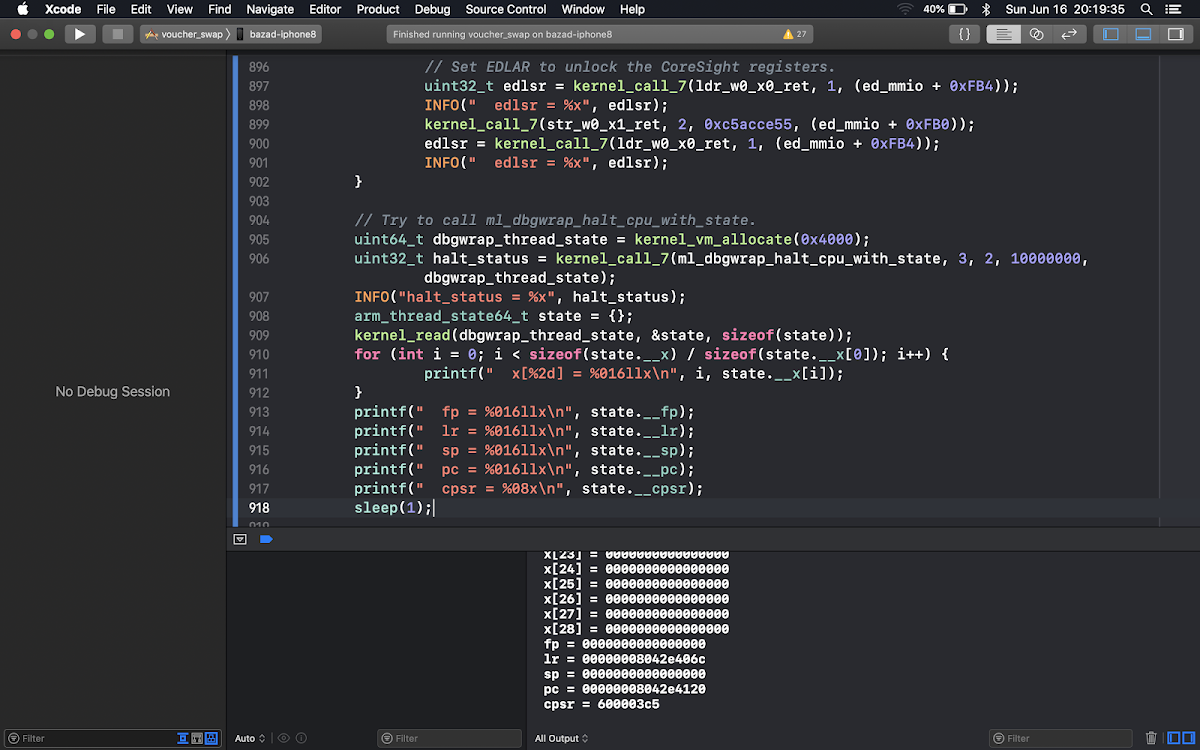Toggle the Inspector panel visibility

click(1174, 33)
